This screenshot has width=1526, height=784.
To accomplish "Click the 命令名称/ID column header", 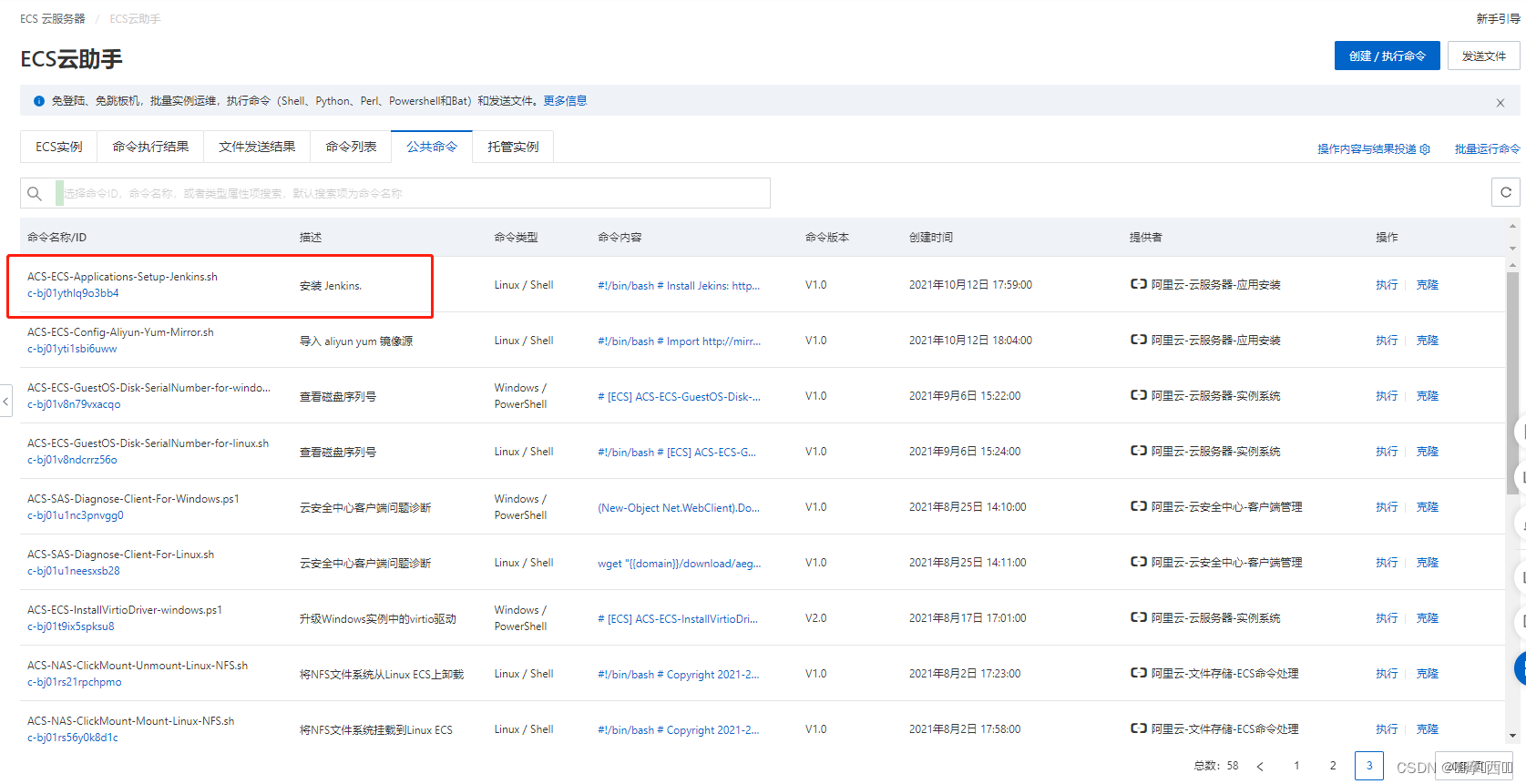I will 56,238.
